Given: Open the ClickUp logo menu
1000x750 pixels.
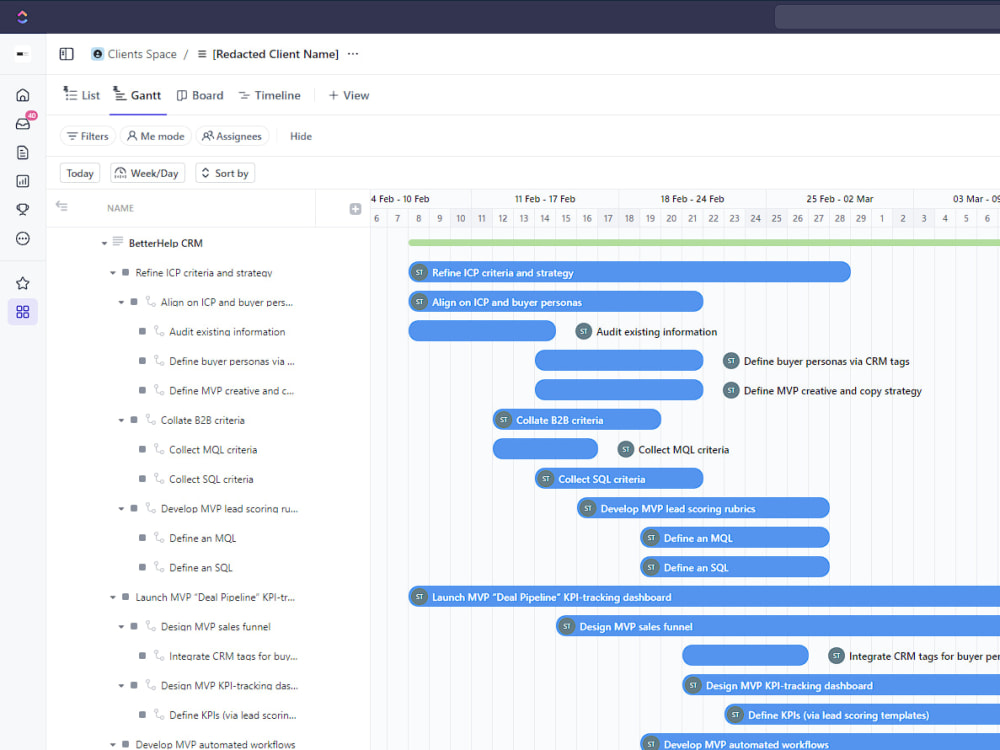Looking at the screenshot, I should tap(22, 17).
